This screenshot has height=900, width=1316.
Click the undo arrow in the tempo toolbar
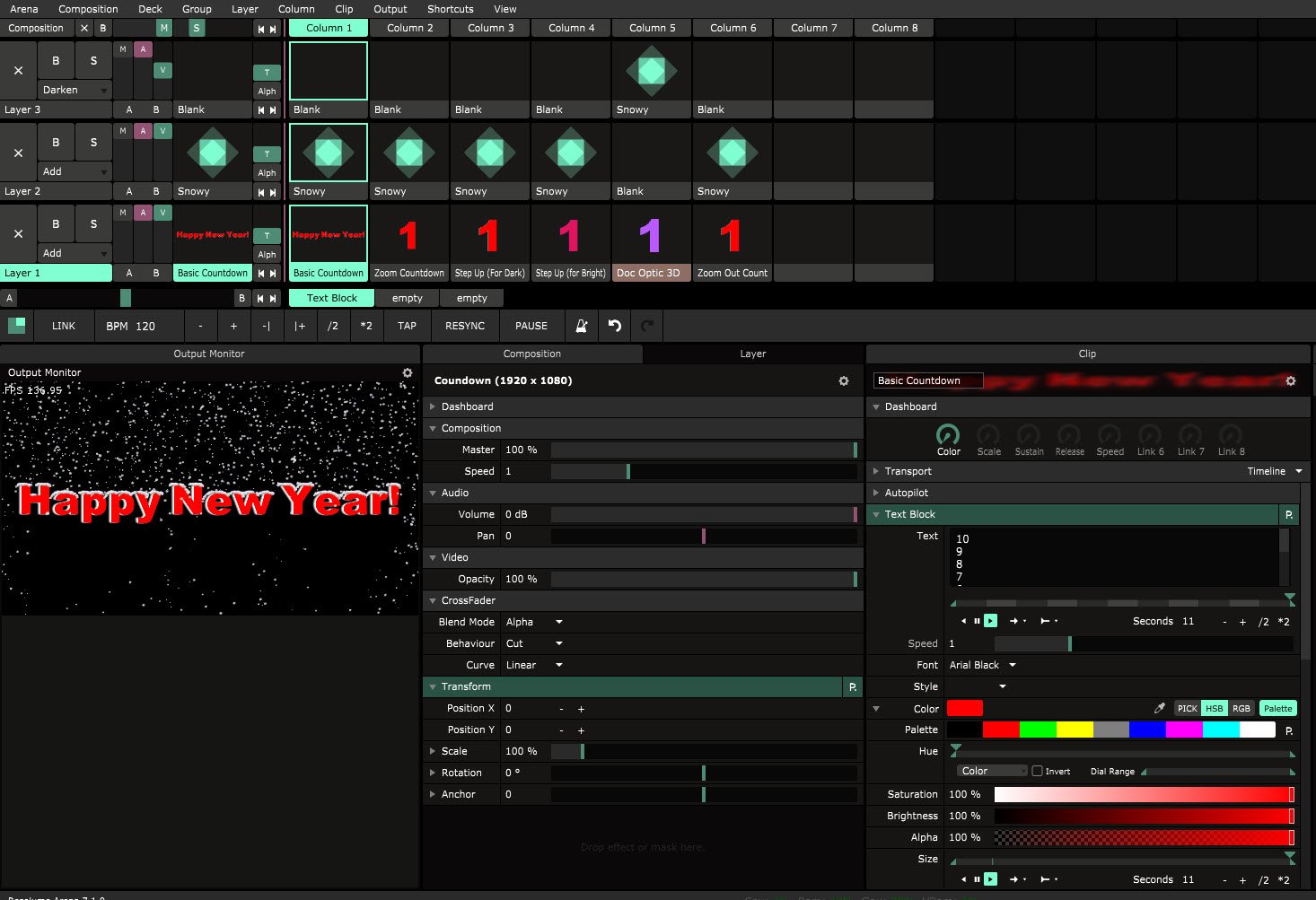[x=615, y=326]
